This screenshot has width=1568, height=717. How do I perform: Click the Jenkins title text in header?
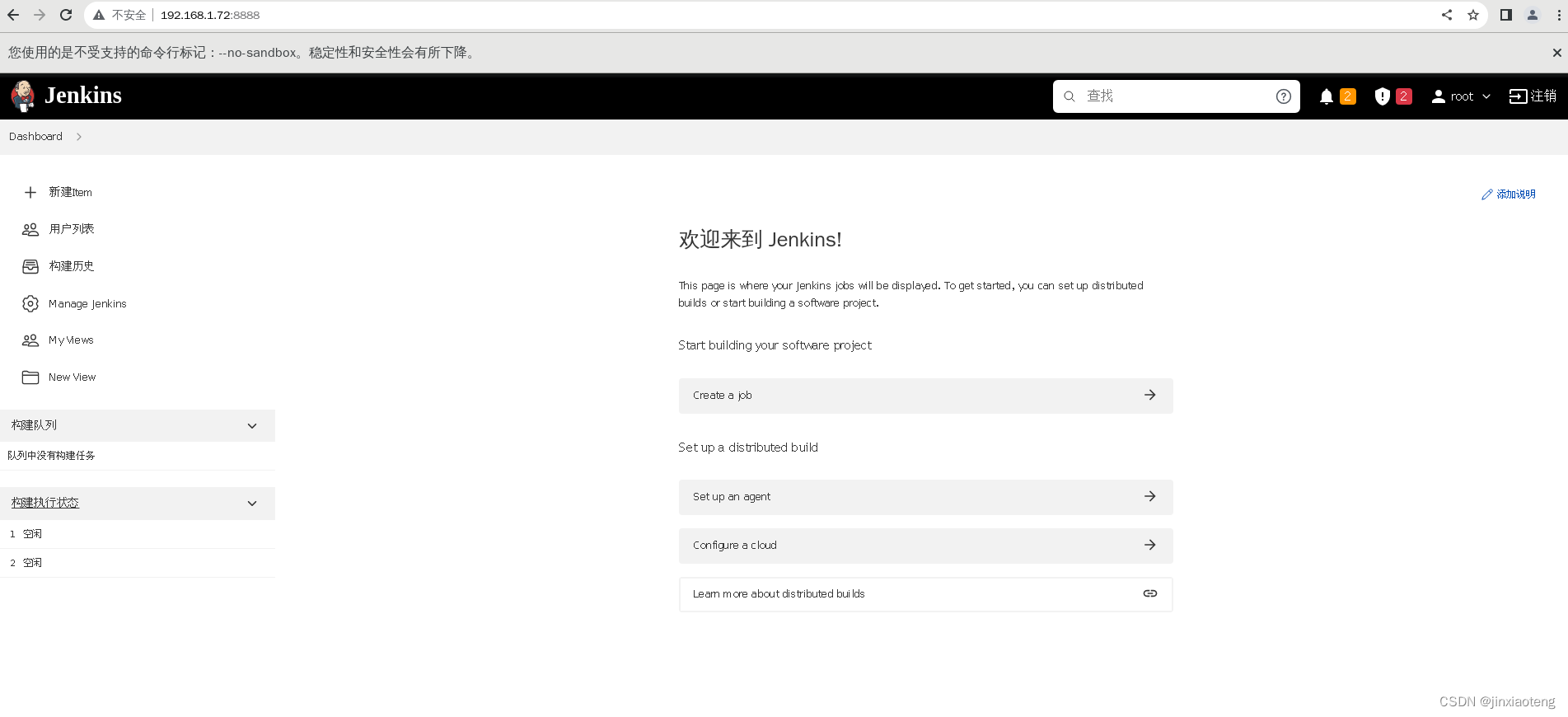(x=83, y=96)
